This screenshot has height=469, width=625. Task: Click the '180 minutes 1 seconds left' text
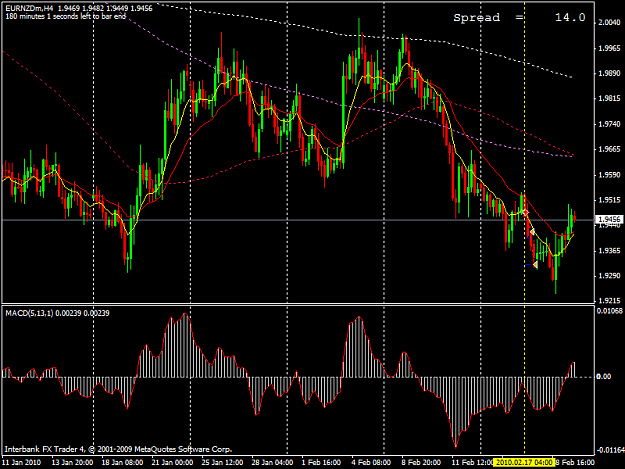[66, 16]
